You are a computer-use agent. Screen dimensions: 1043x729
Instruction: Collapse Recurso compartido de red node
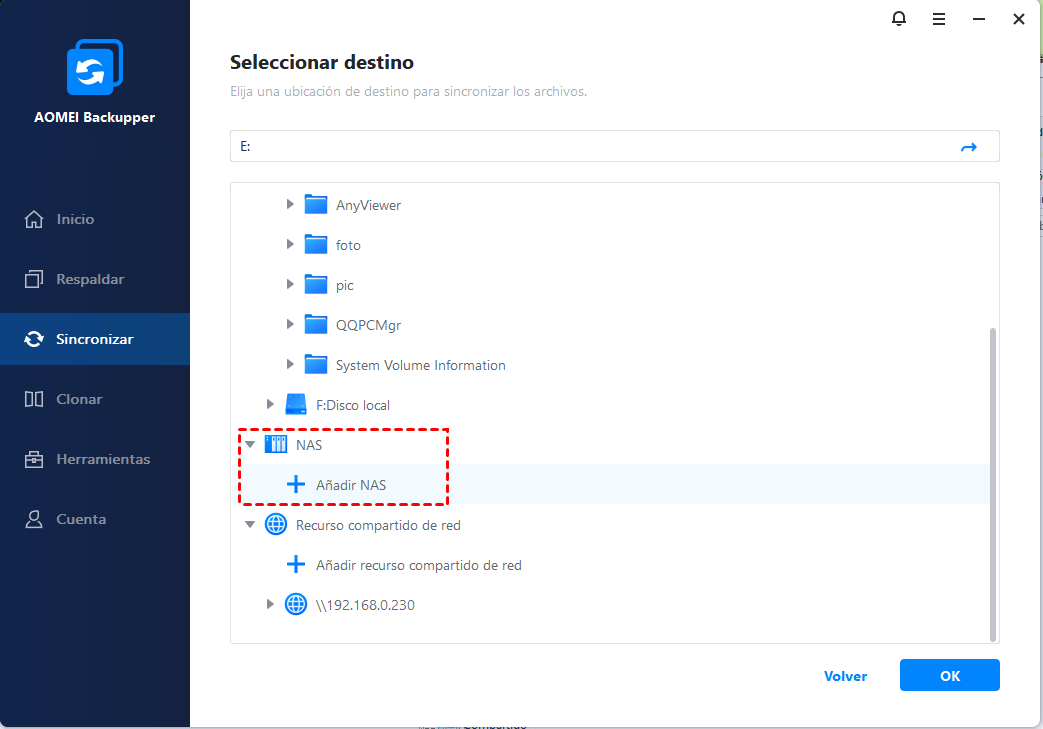250,524
